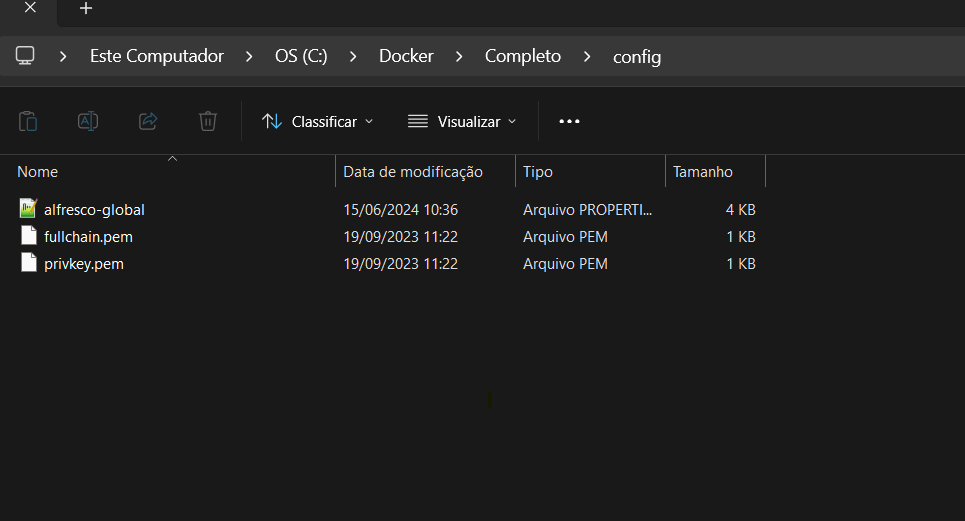
Task: Click the computer monitor icon in address bar
Action: (x=26, y=56)
